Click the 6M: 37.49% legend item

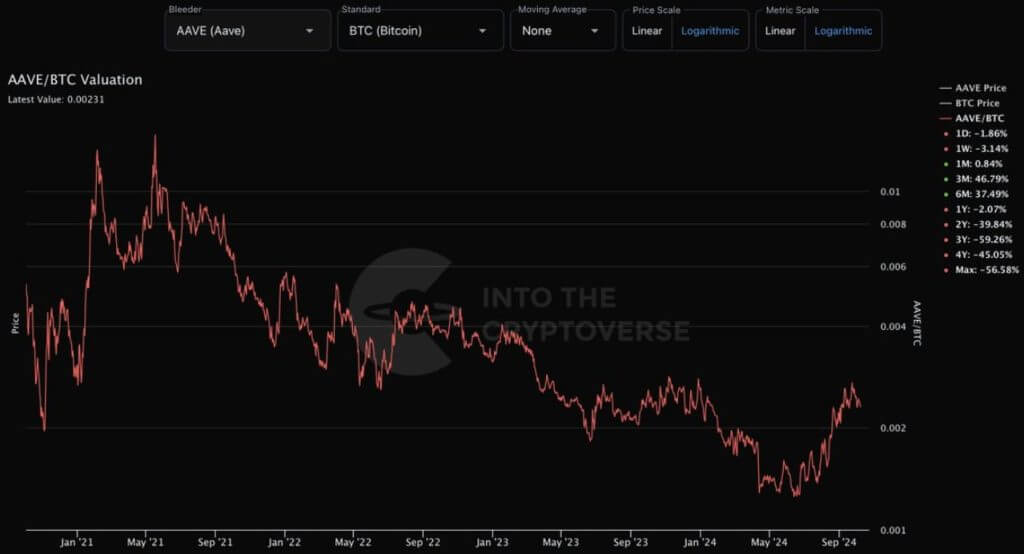(x=976, y=194)
